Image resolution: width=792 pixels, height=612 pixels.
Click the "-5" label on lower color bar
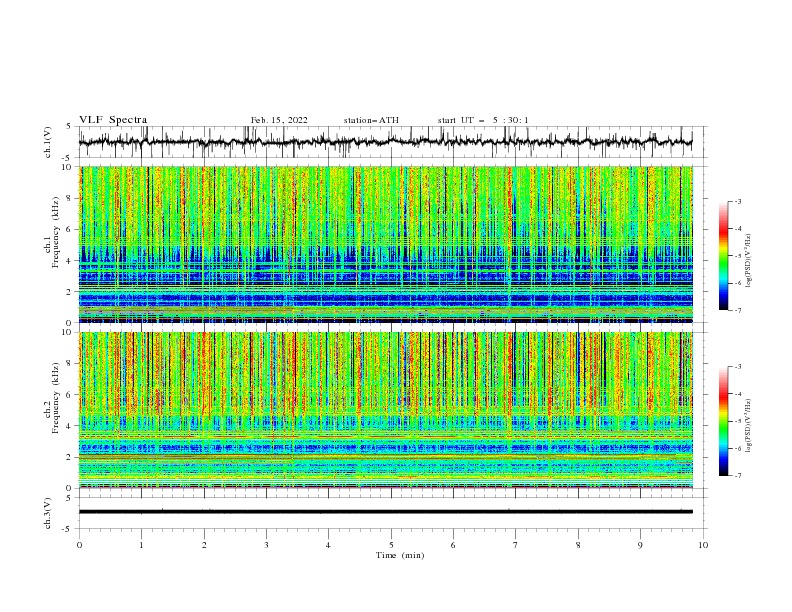[737, 421]
